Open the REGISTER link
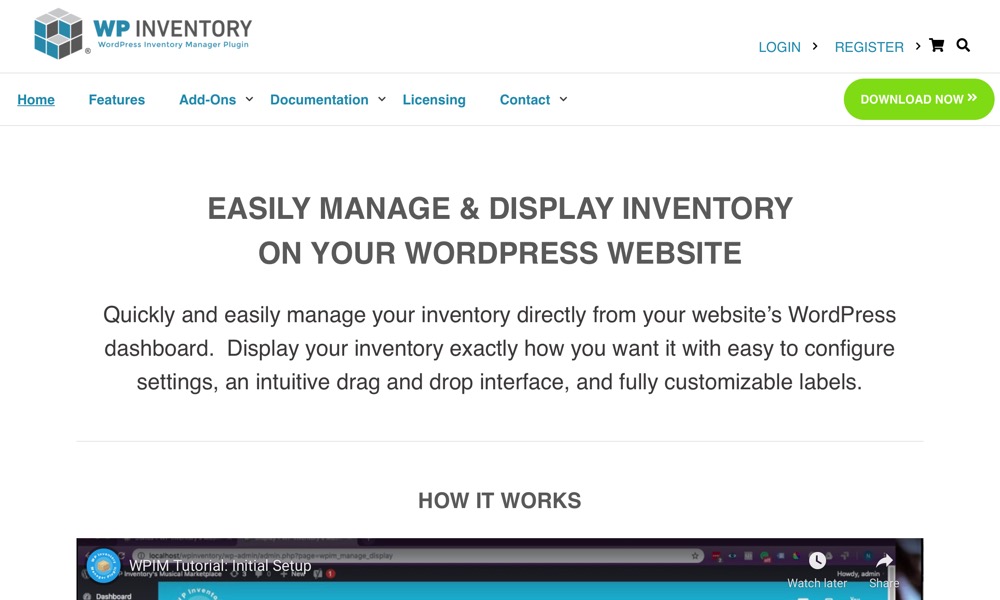This screenshot has width=1000, height=600. pyautogui.click(x=869, y=47)
